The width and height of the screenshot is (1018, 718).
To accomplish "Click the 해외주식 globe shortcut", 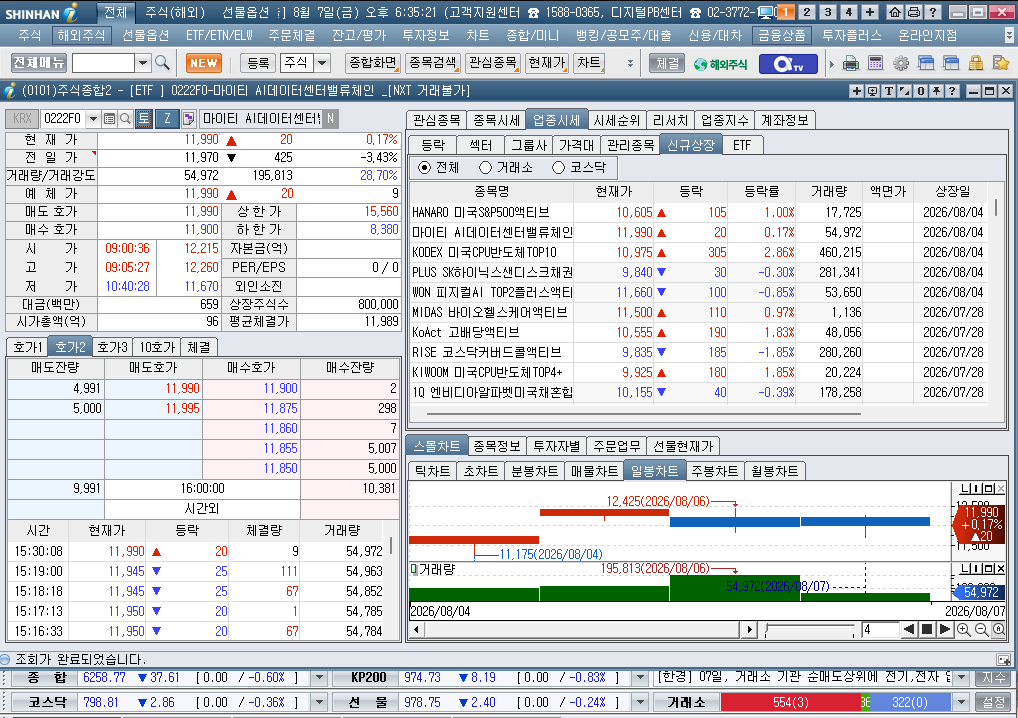I will pos(721,64).
